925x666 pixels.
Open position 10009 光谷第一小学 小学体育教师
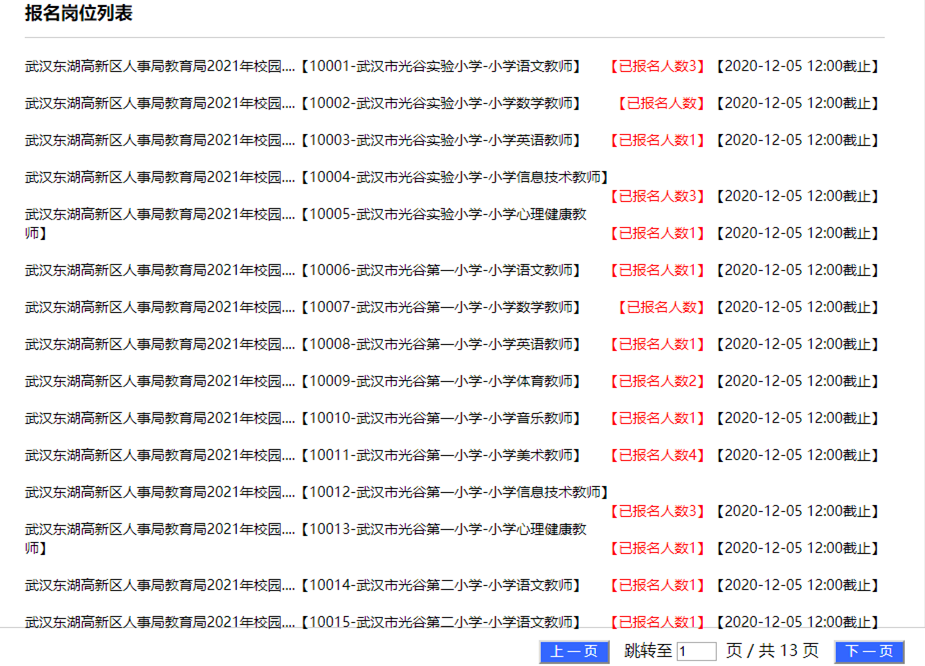441,382
